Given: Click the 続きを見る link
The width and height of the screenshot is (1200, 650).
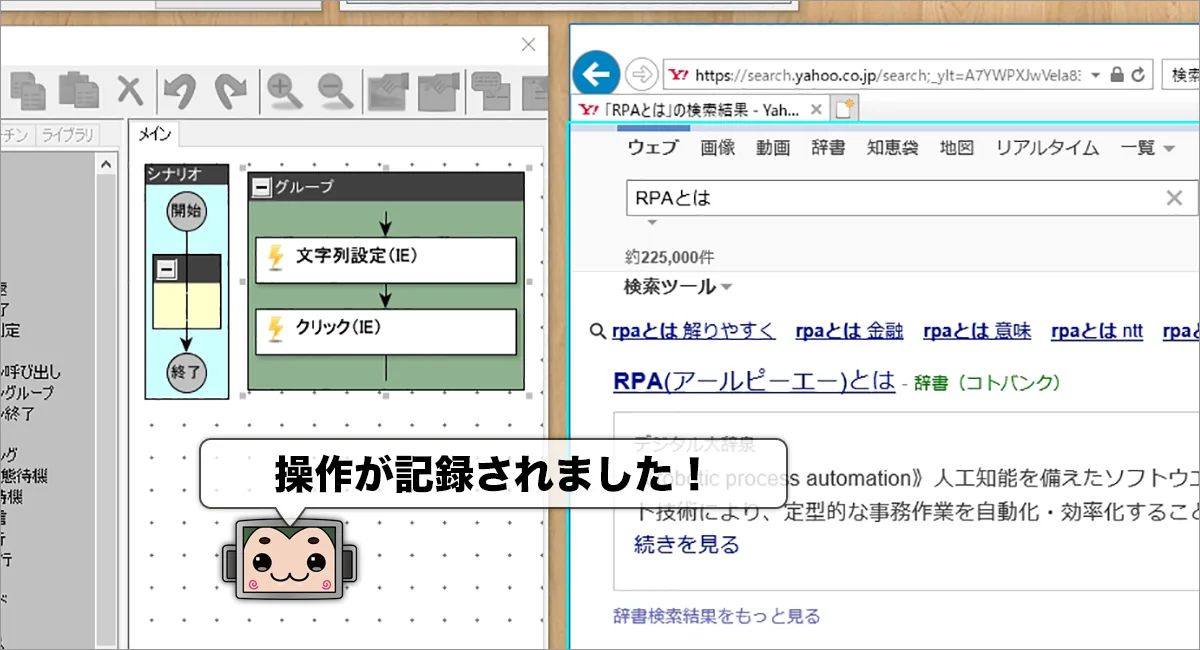Looking at the screenshot, I should 687,545.
